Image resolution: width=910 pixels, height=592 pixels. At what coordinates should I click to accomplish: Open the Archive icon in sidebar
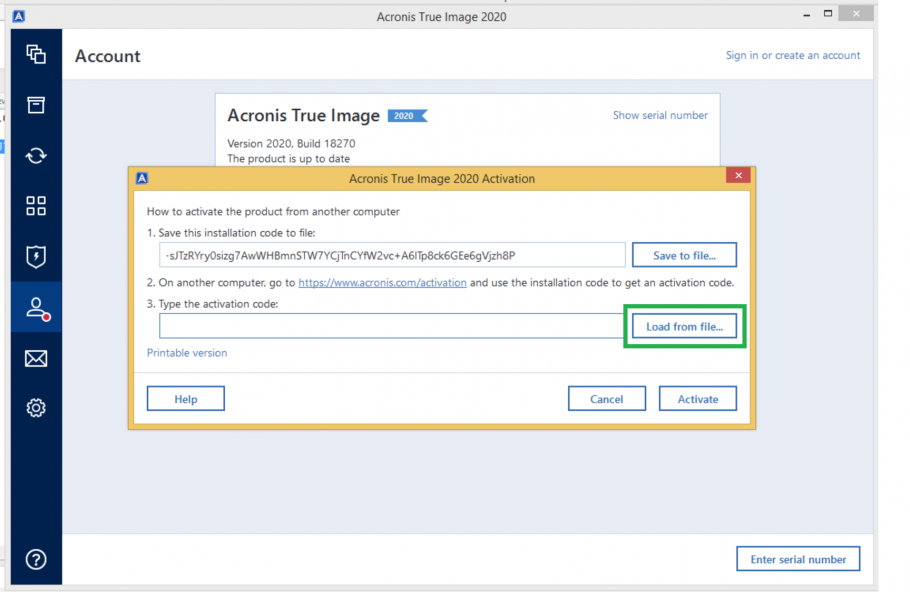pyautogui.click(x=36, y=105)
